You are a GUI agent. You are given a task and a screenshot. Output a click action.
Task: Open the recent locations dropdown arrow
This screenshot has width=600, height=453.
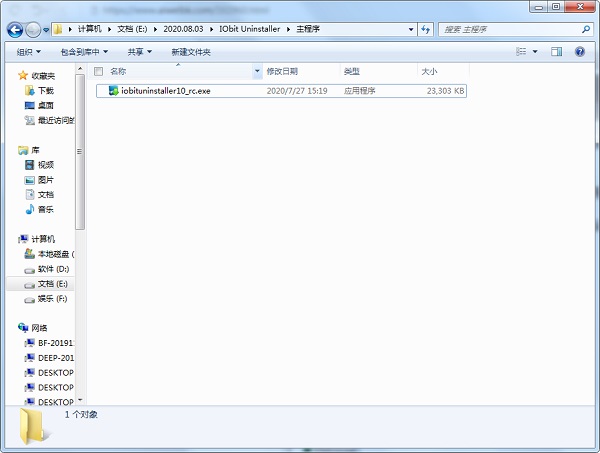[x=46, y=29]
